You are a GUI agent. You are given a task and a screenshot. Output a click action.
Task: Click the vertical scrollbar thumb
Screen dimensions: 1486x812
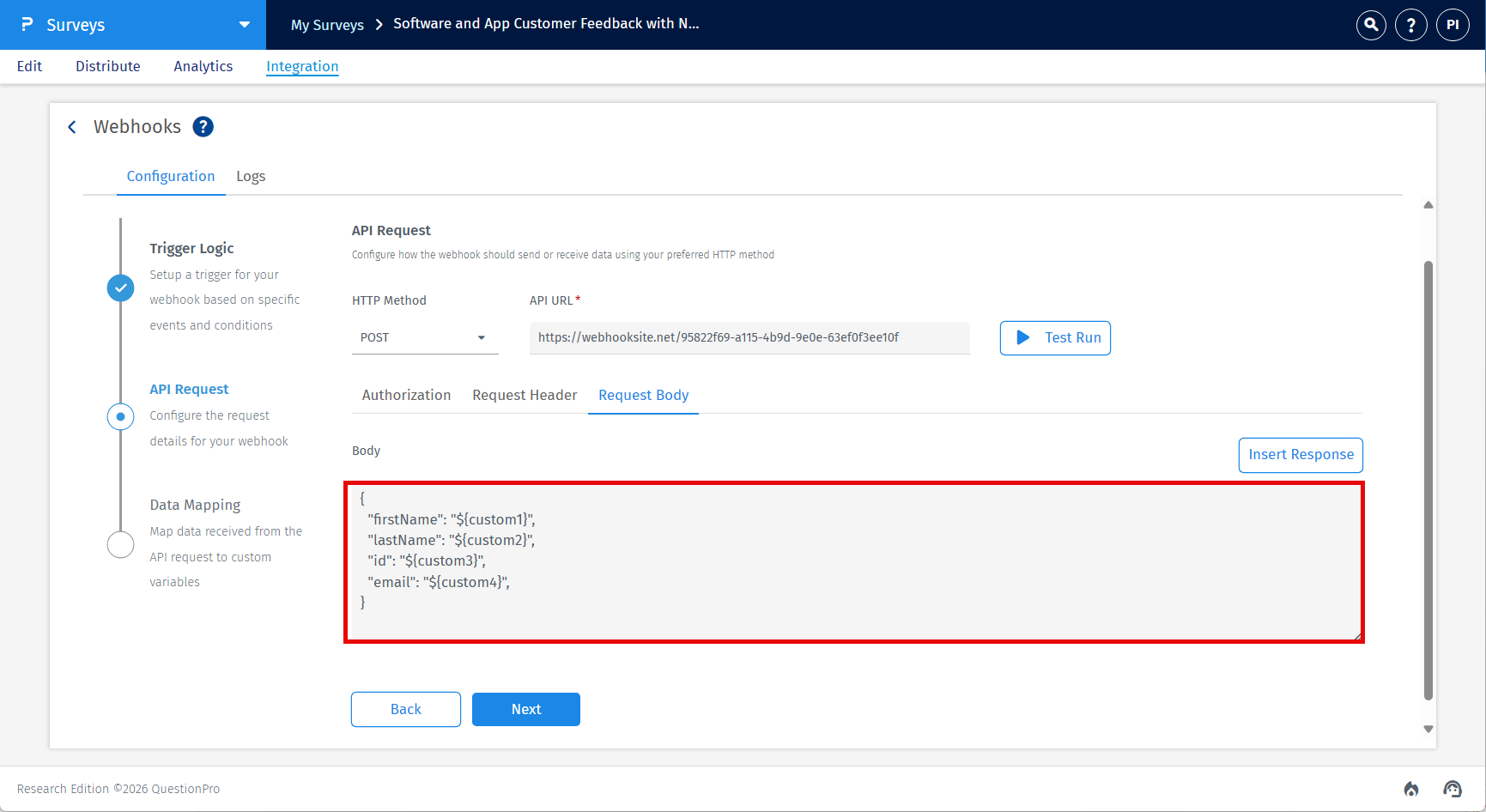1428,481
